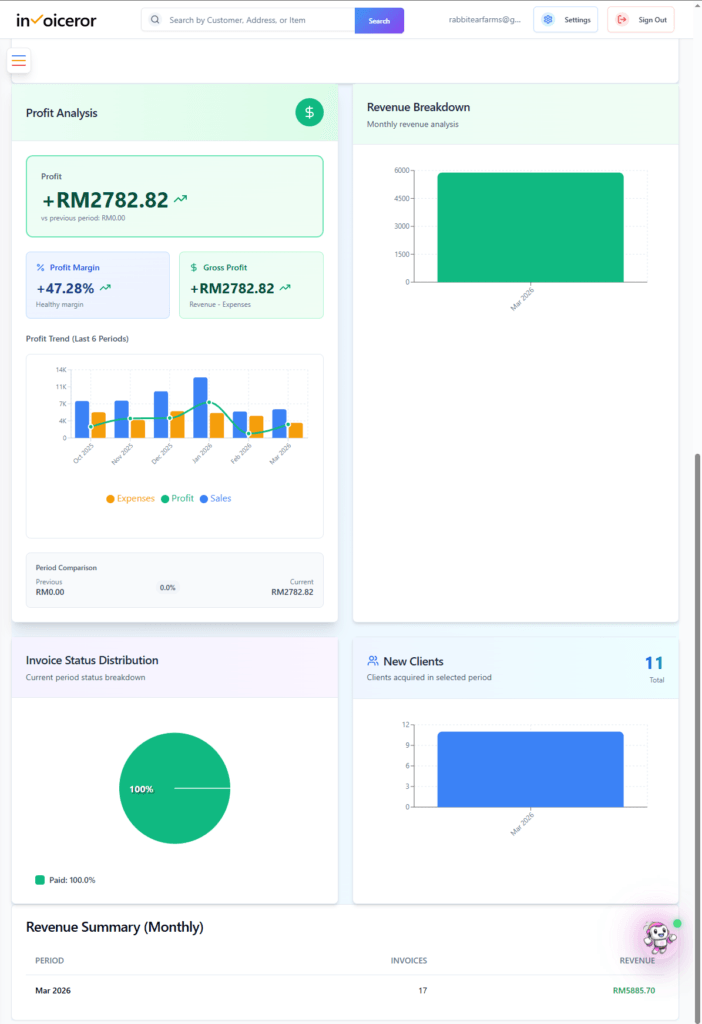Click the Profit Trend (Last 6 Periods) title
The height and width of the screenshot is (1024, 702).
click(77, 338)
